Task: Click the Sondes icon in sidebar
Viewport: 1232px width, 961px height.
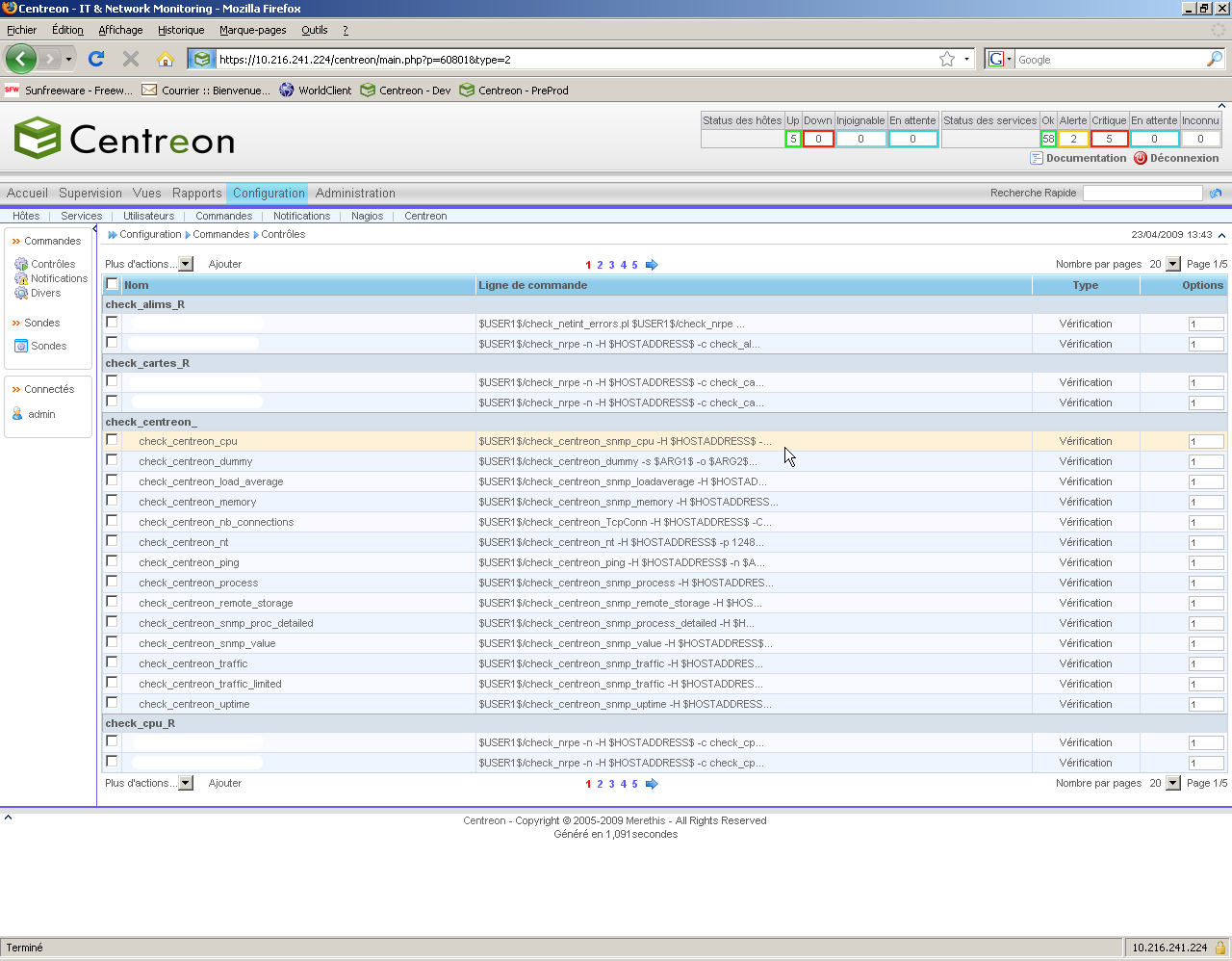Action: point(21,346)
